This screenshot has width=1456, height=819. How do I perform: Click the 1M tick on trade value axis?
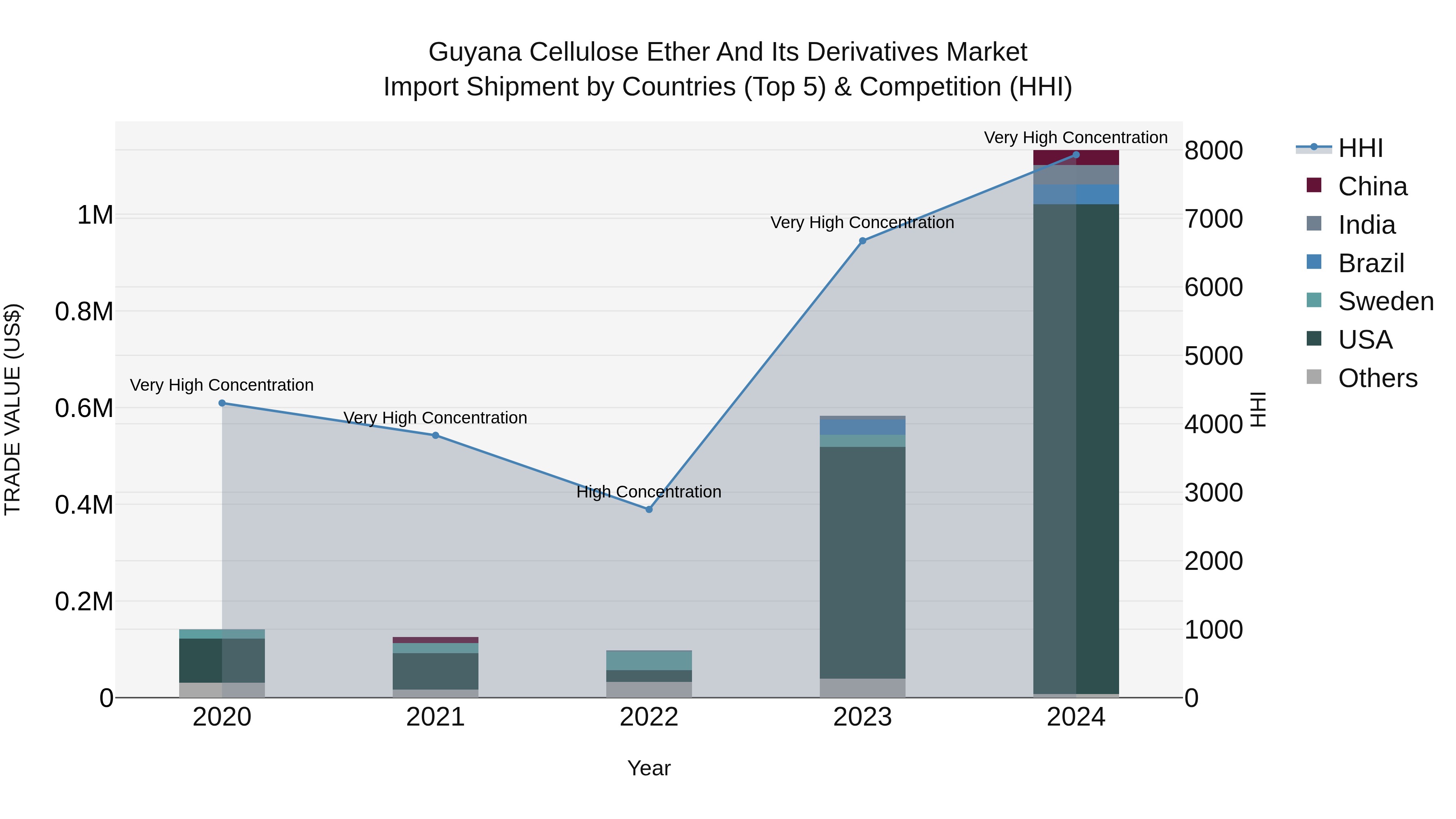coord(95,215)
